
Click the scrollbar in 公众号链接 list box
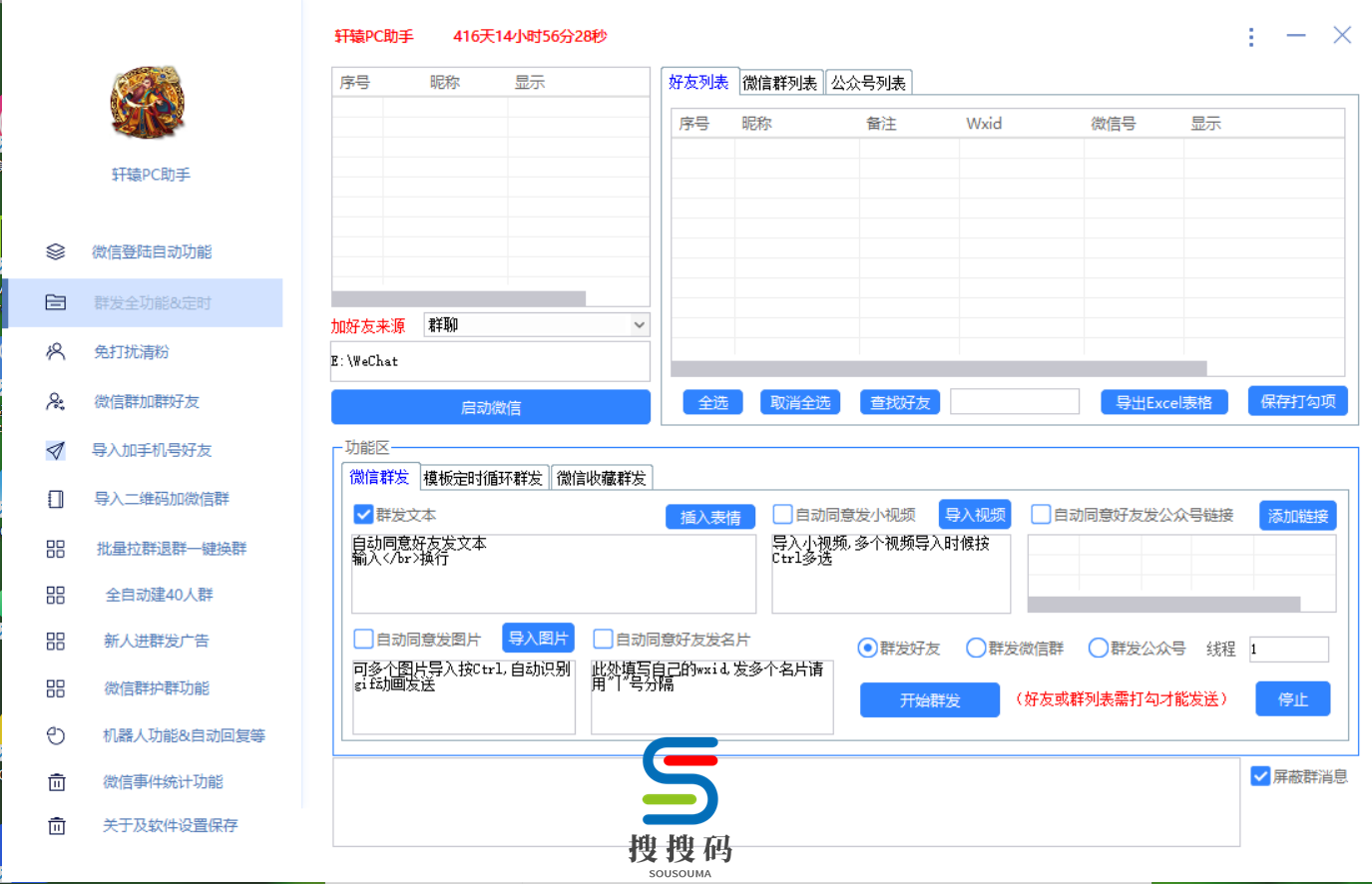1163,604
